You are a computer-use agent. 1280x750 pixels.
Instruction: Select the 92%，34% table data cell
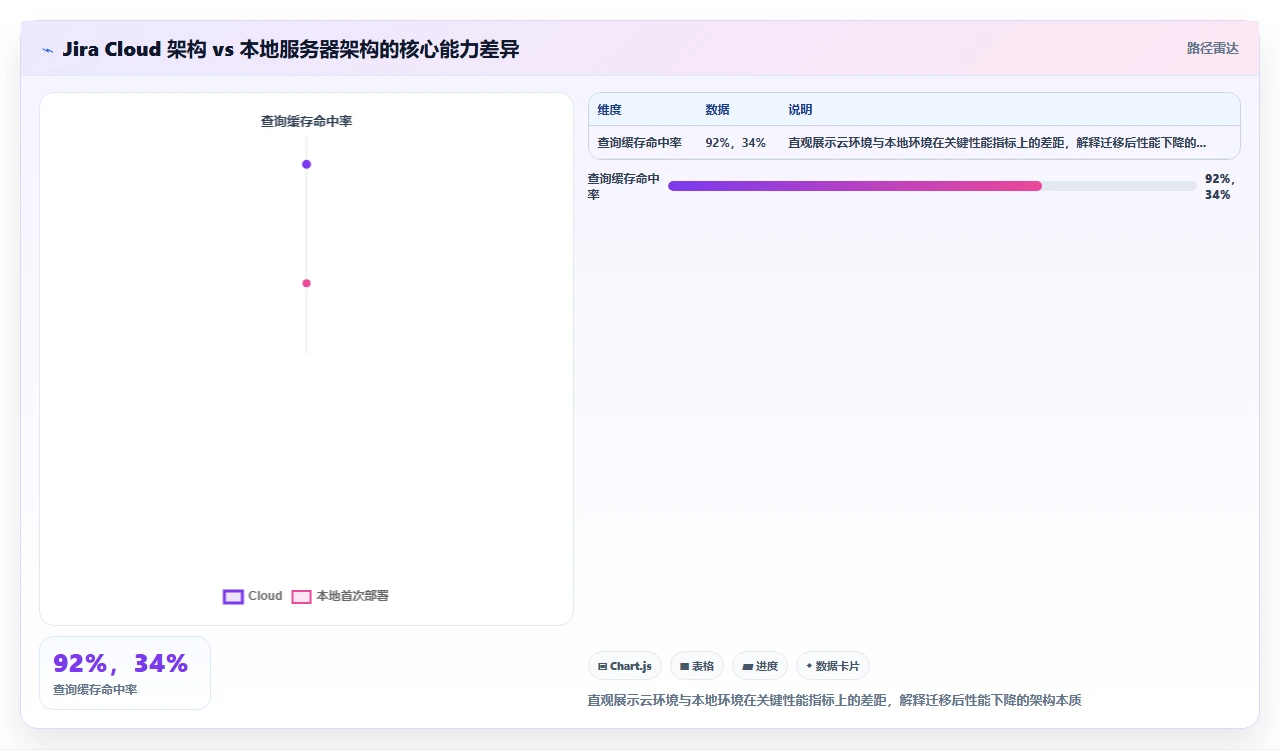click(736, 143)
